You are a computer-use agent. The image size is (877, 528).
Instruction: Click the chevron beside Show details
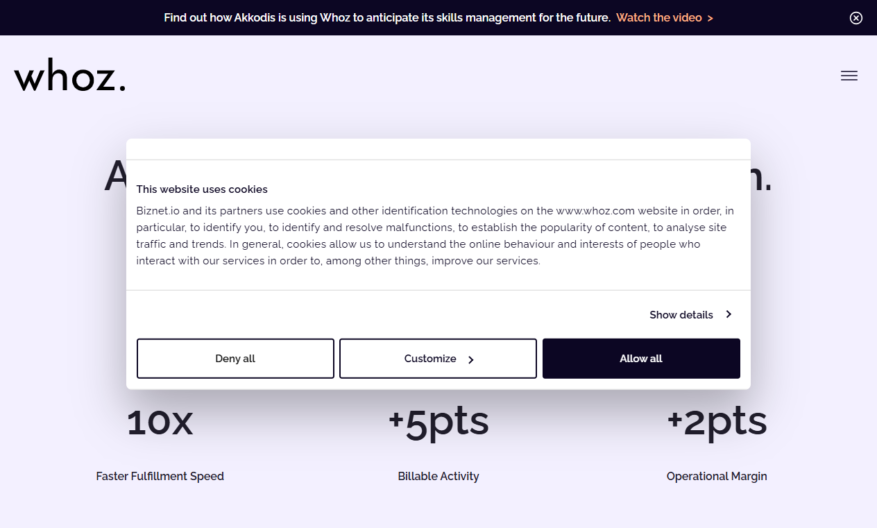tap(728, 314)
